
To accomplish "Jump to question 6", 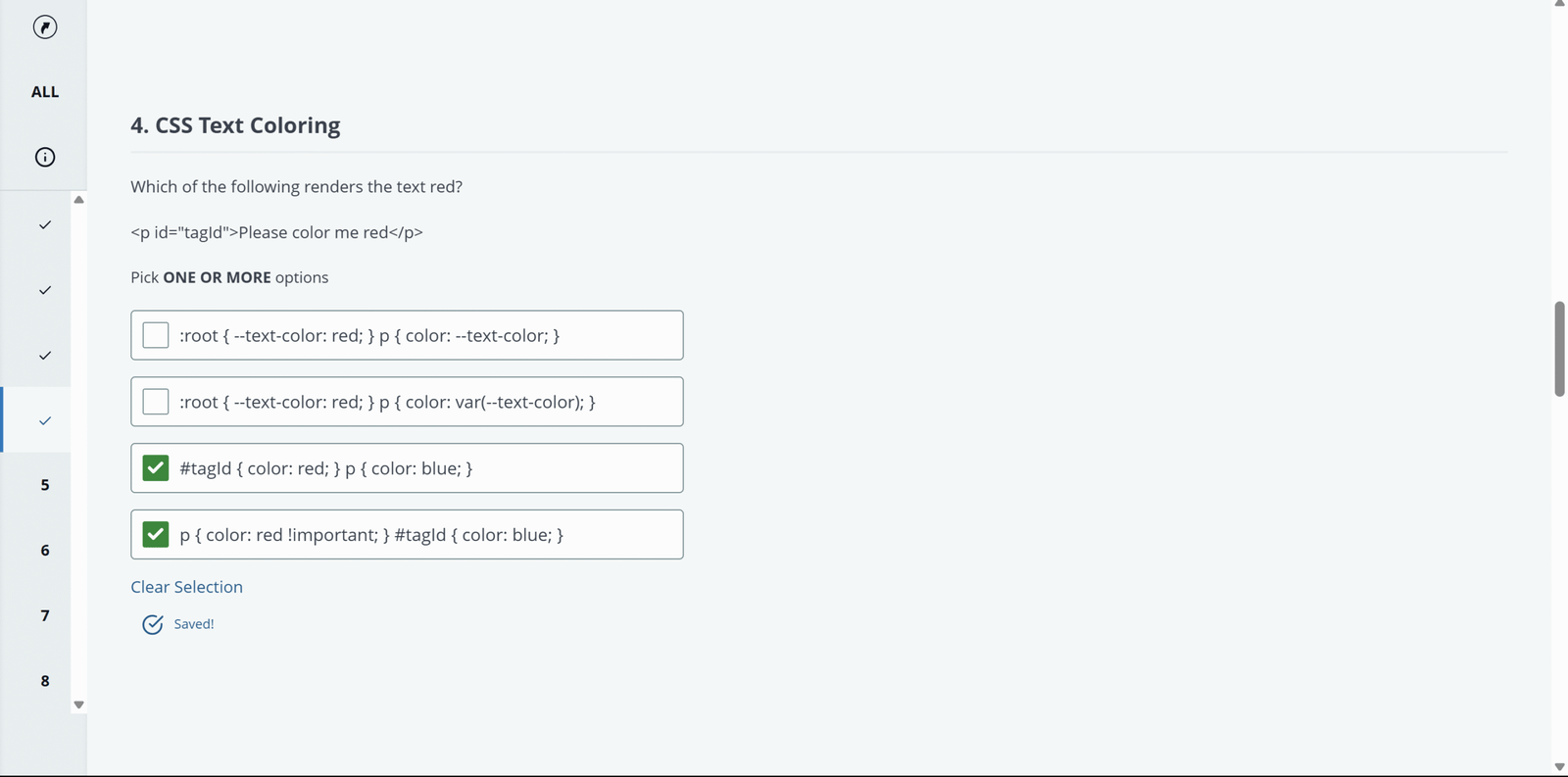I will tap(45, 551).
